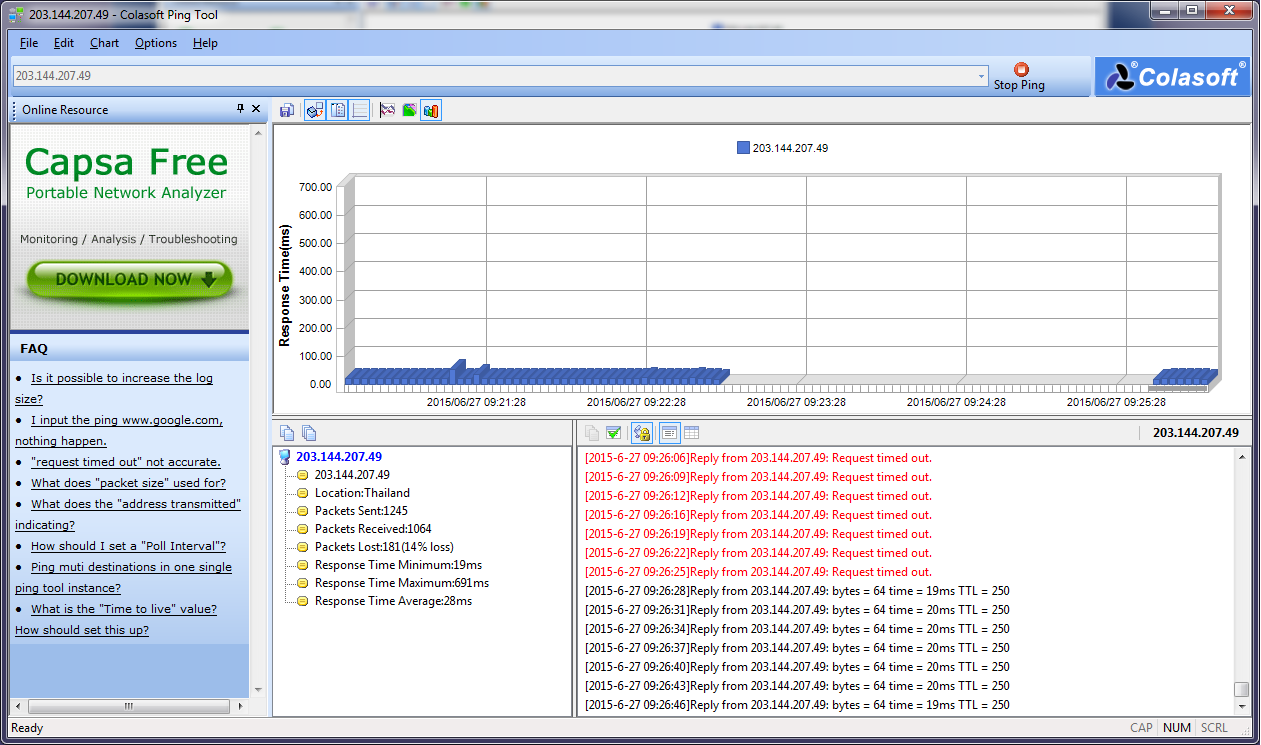
Task: Click the CAP indicator in status bar
Action: [1141, 728]
